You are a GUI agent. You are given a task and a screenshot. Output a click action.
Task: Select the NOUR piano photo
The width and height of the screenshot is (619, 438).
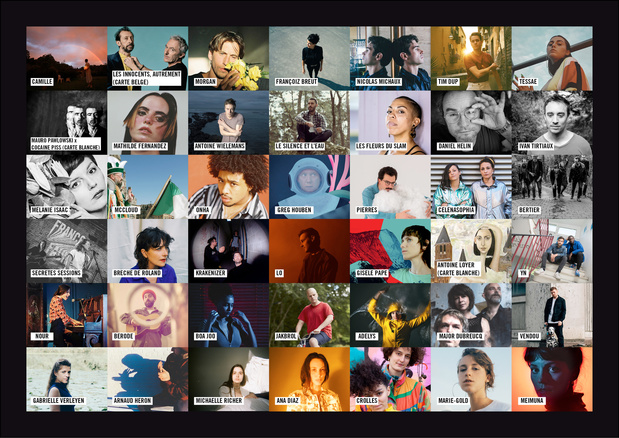[67, 315]
